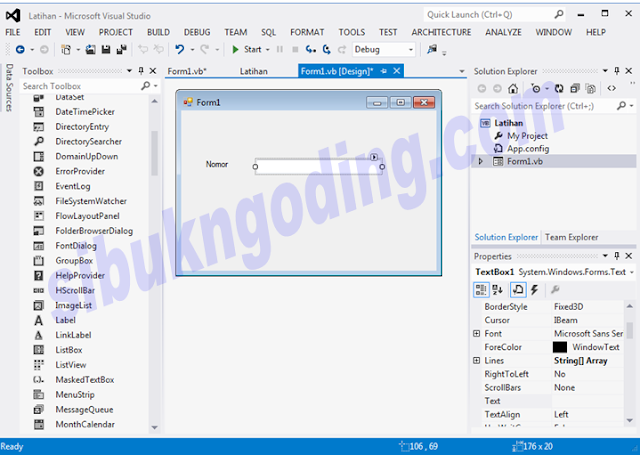640x455 pixels.
Task: Click the View Code icon in Solution Explorer
Action: [x=611, y=89]
